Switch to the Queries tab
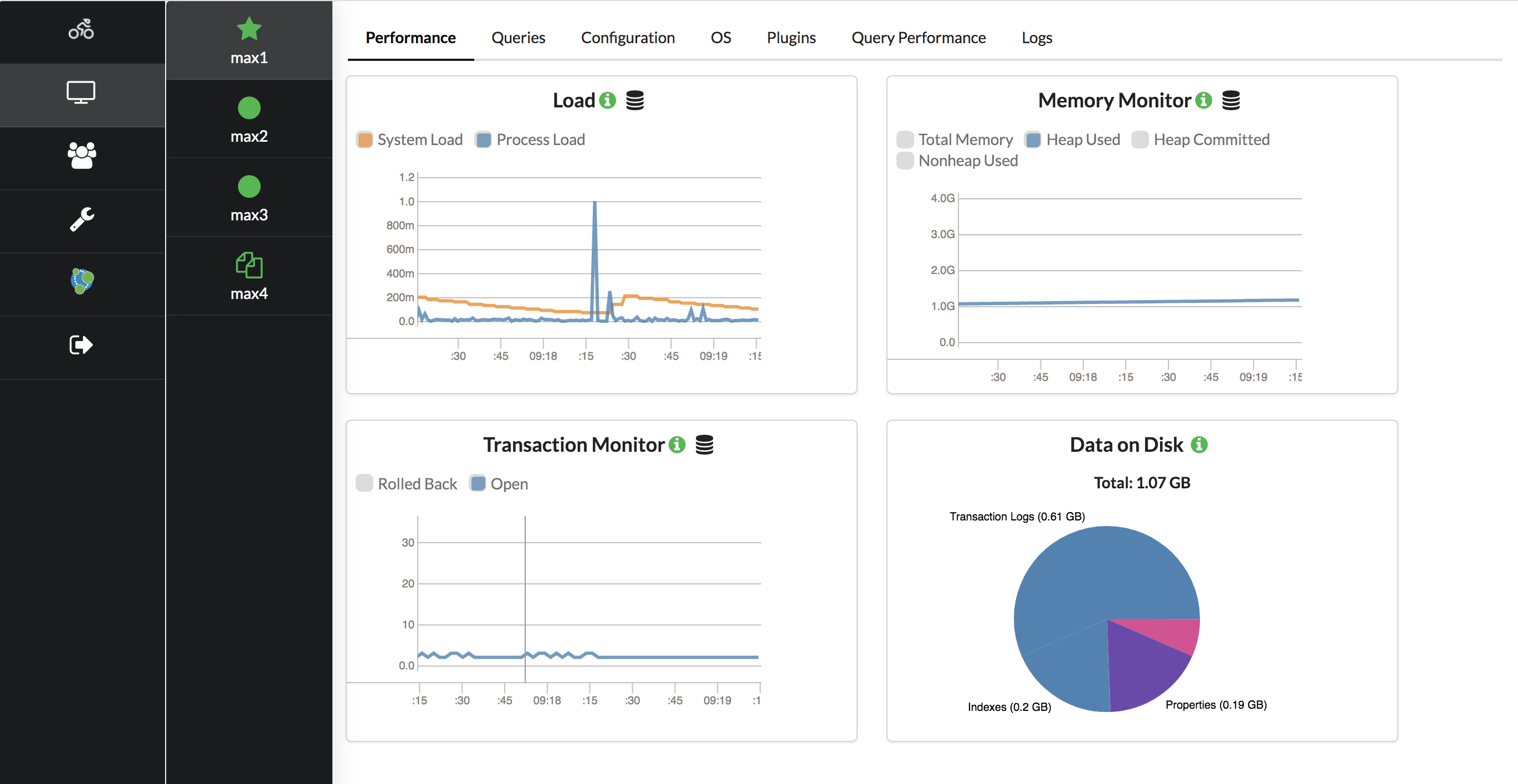Screen dimensions: 1518x784 click(518, 38)
